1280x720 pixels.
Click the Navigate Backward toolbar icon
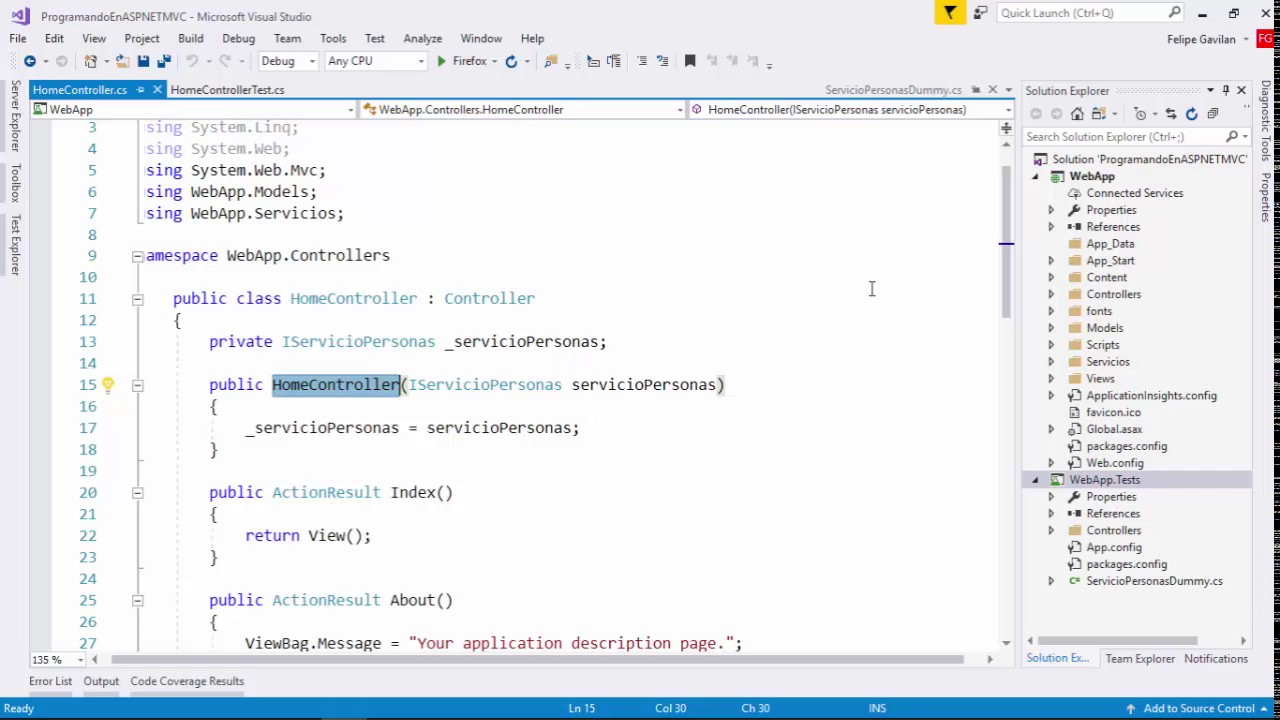pos(30,61)
